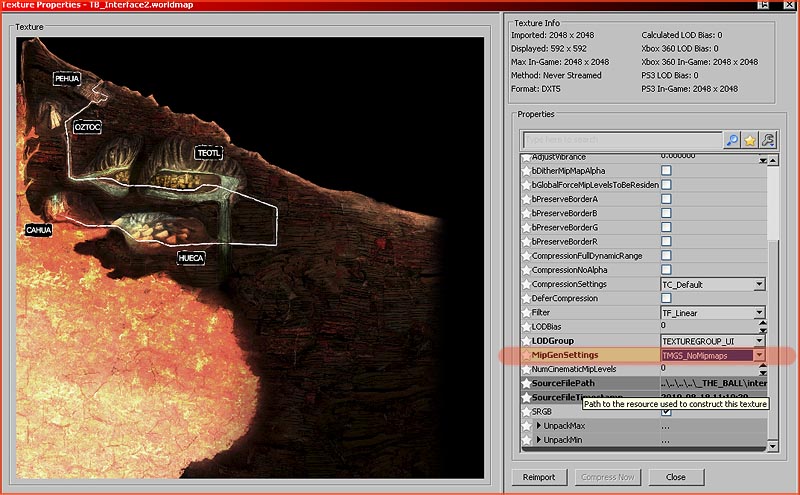
Task: Select the MipGenSettings property label
Action: (x=565, y=355)
